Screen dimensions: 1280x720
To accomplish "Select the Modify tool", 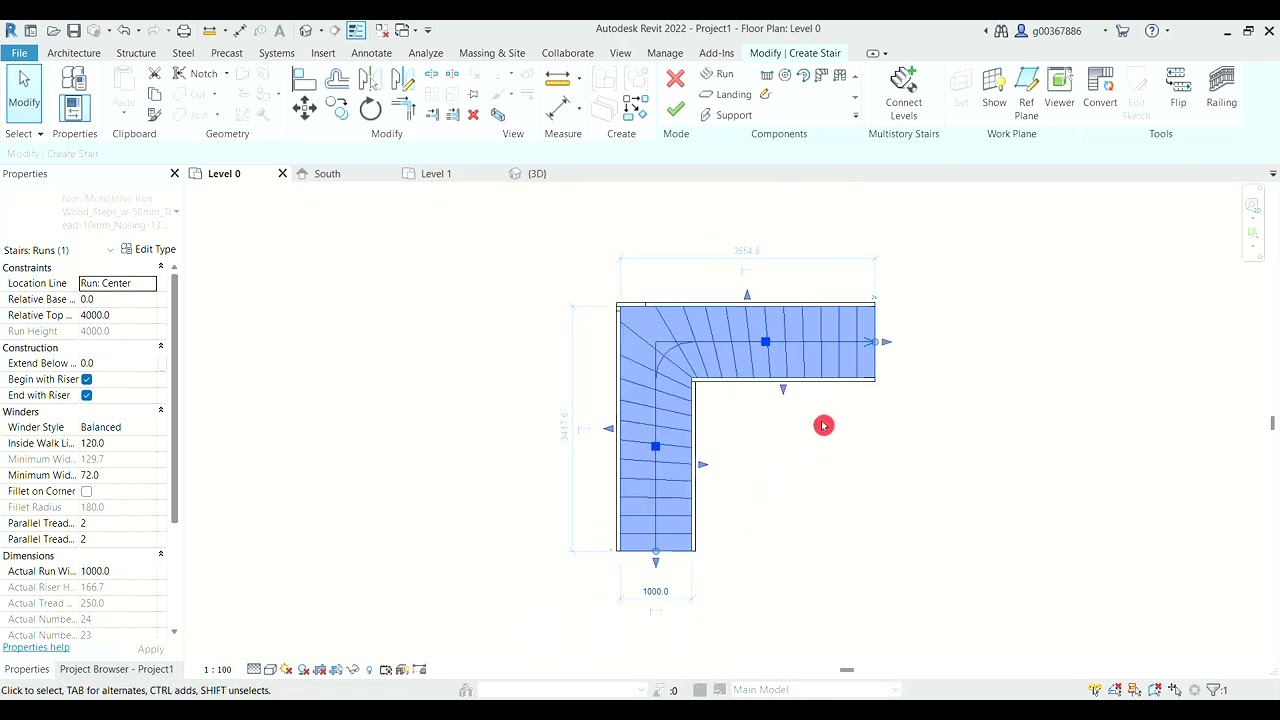I will tap(24, 91).
